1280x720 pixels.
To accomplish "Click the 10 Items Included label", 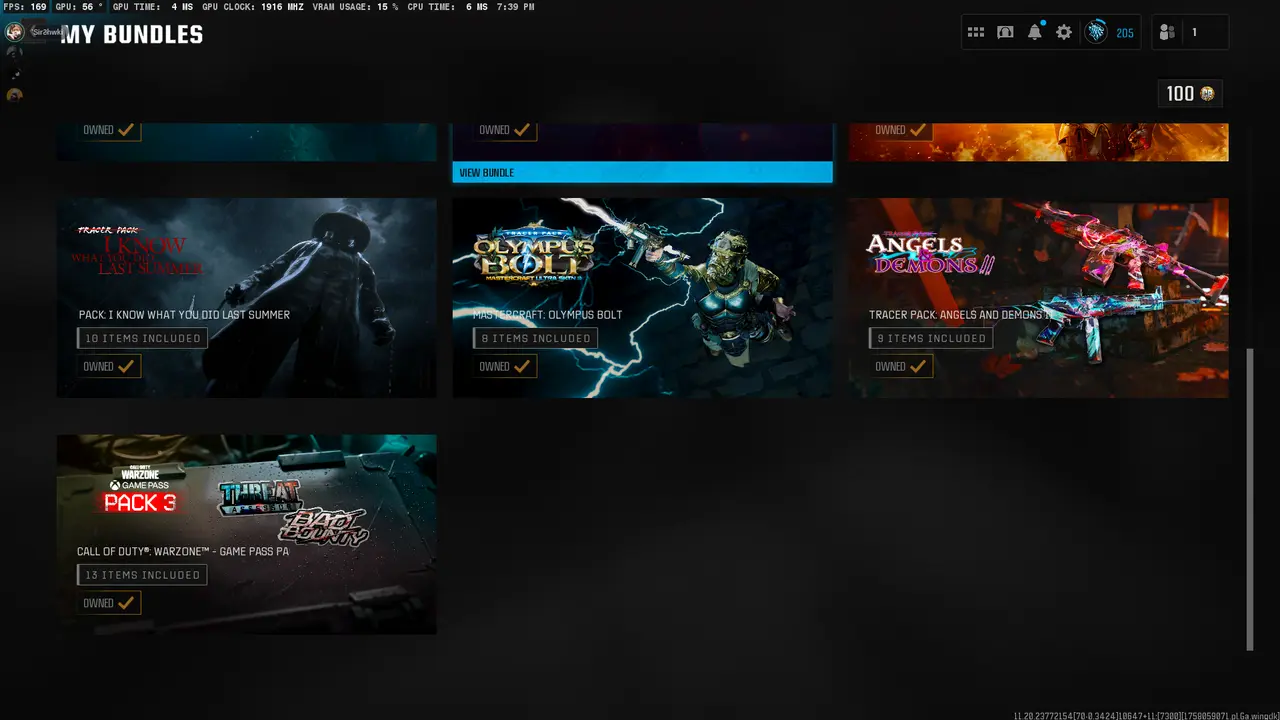I will 142,339.
